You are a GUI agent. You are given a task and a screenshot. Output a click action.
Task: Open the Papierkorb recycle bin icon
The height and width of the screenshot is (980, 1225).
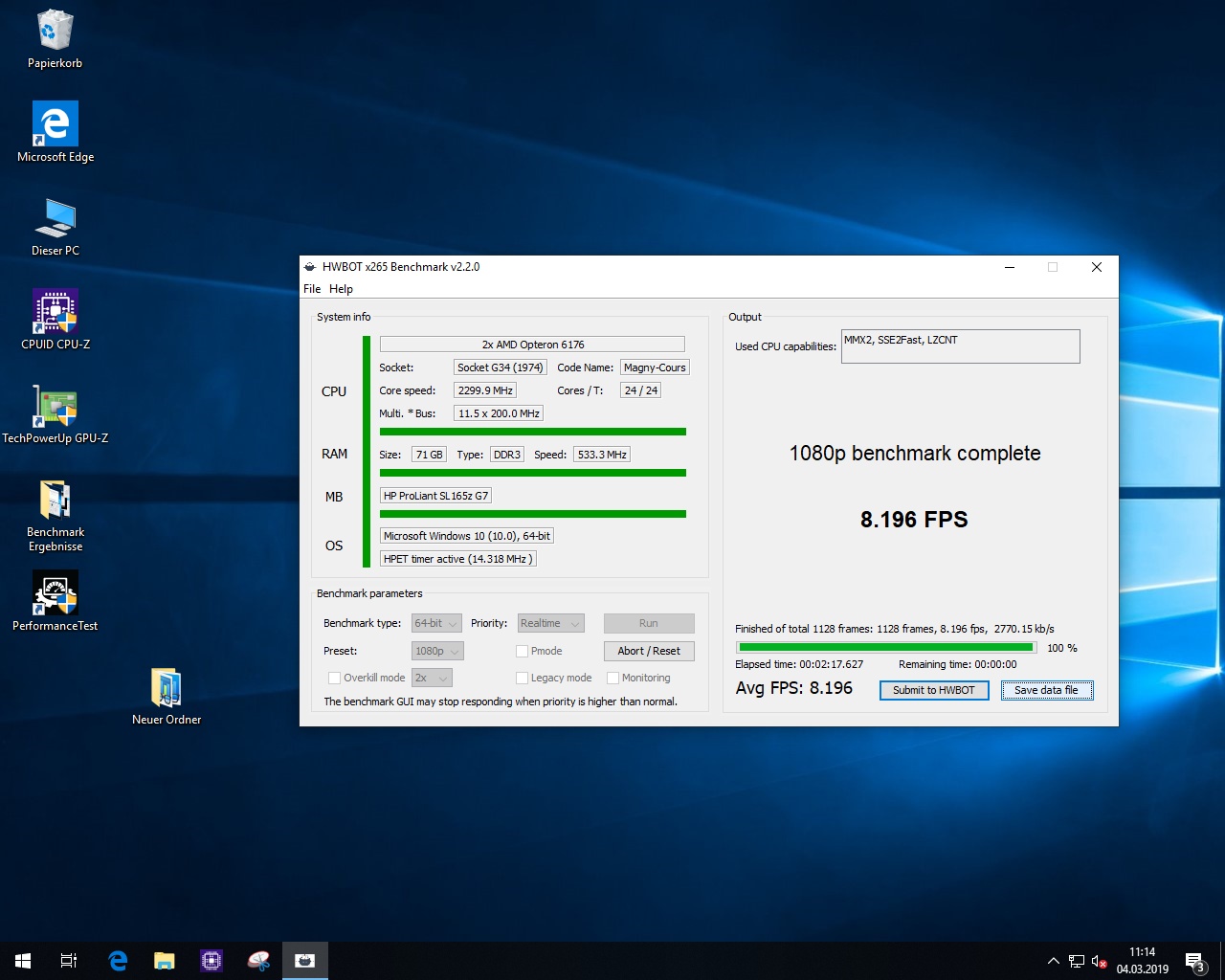55,39
